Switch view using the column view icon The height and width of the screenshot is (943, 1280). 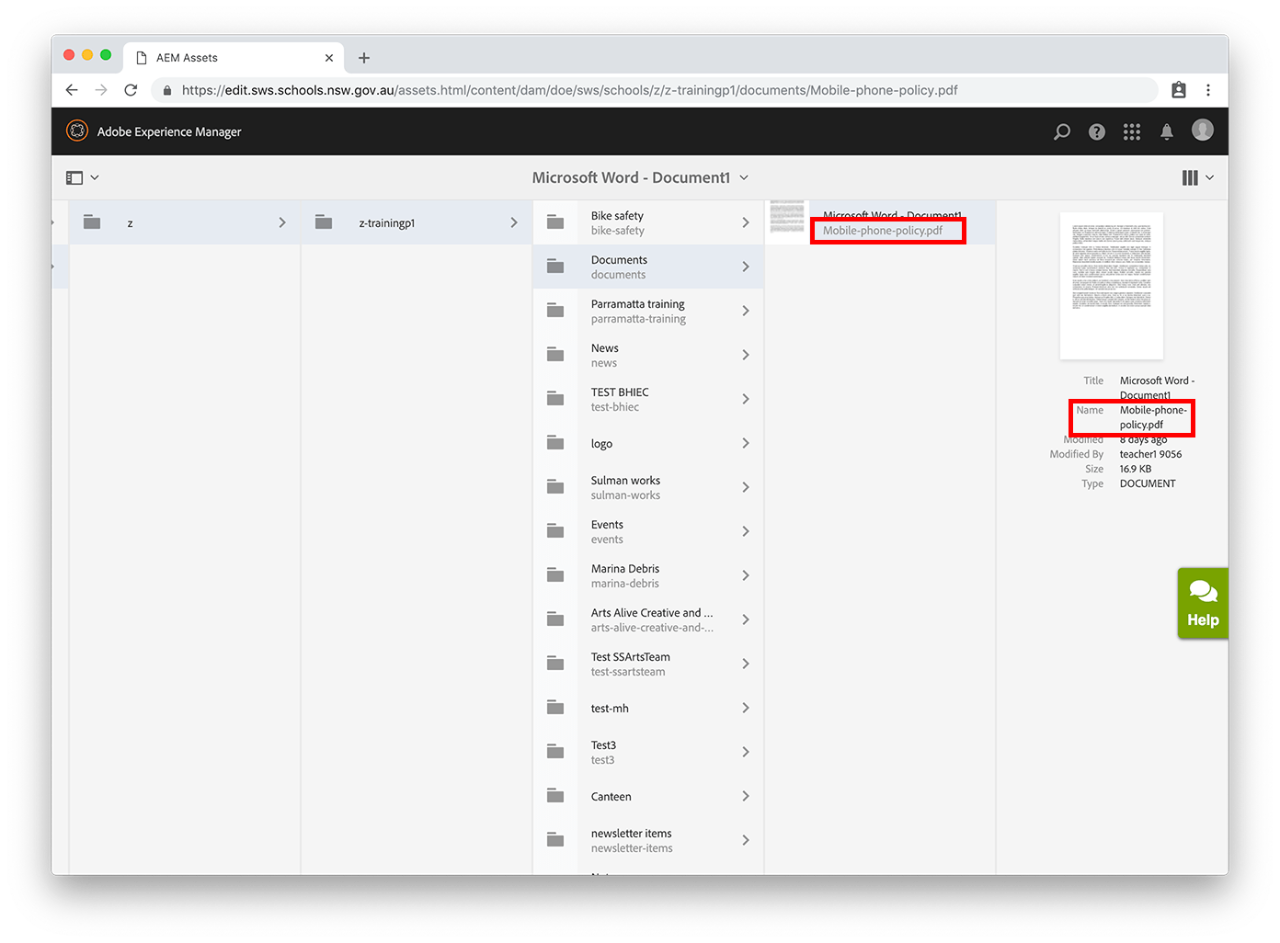[1190, 178]
